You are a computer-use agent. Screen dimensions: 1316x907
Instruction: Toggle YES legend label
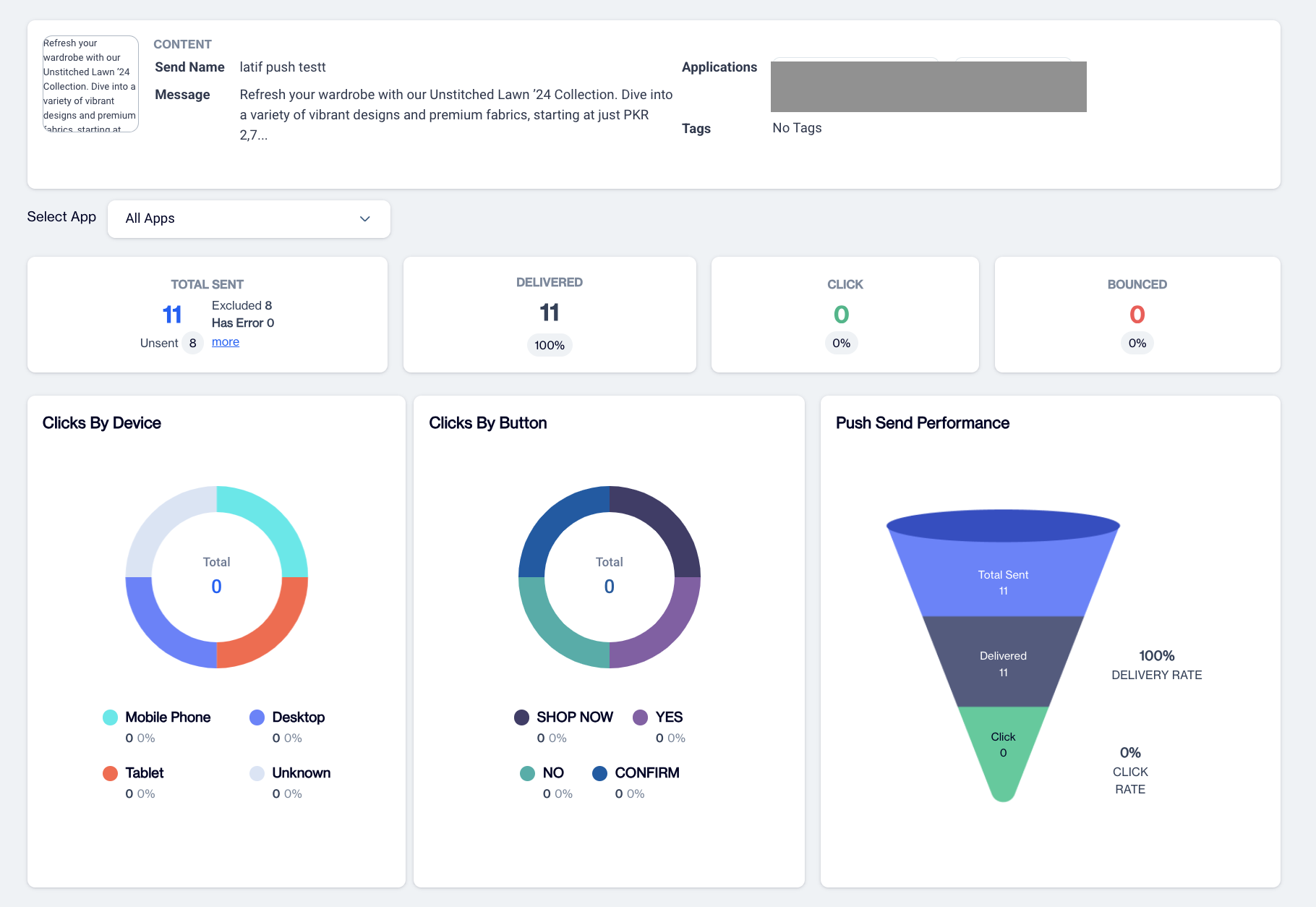(x=669, y=717)
